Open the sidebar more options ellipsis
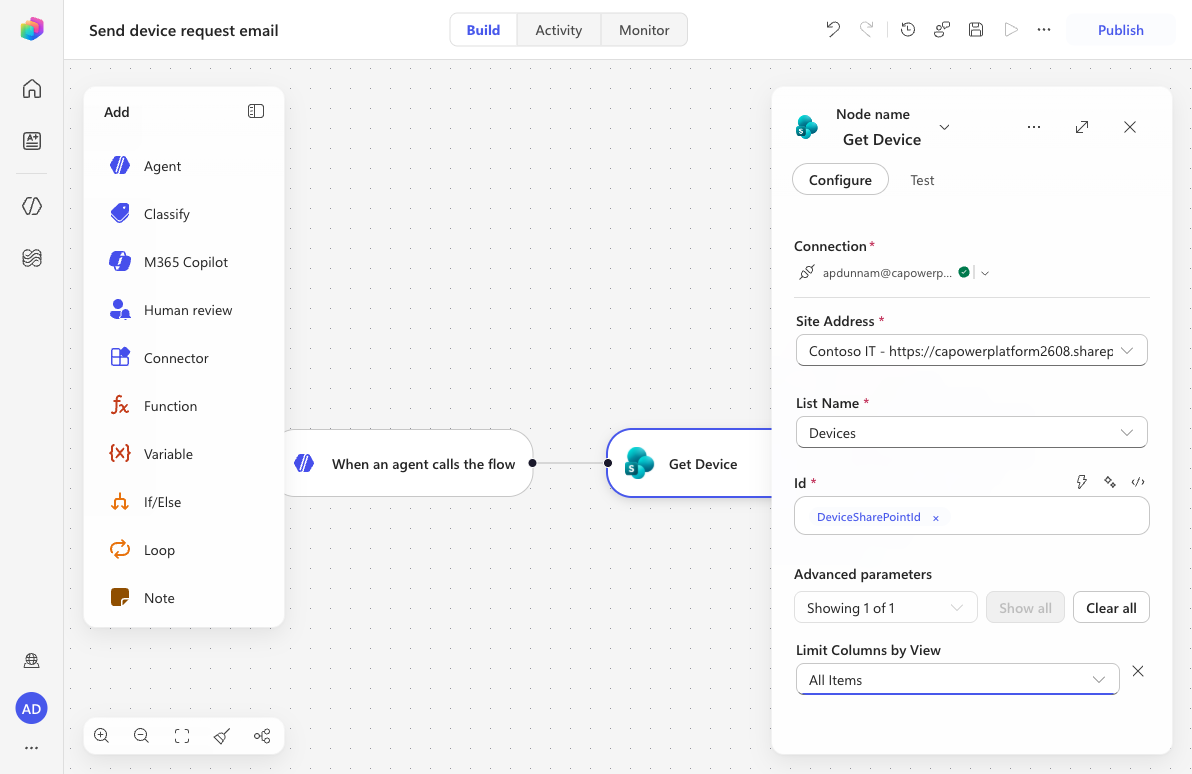This screenshot has height=774, width=1192. click(31, 748)
